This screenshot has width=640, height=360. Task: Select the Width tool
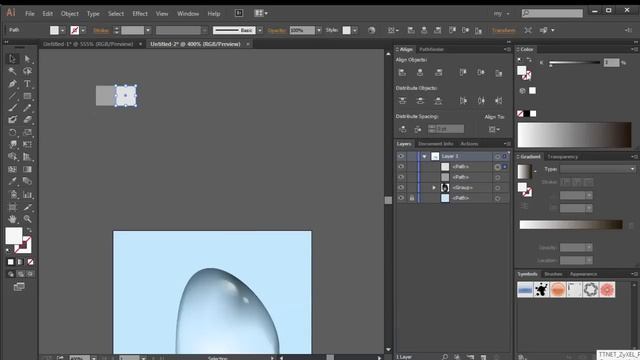(x=12, y=144)
